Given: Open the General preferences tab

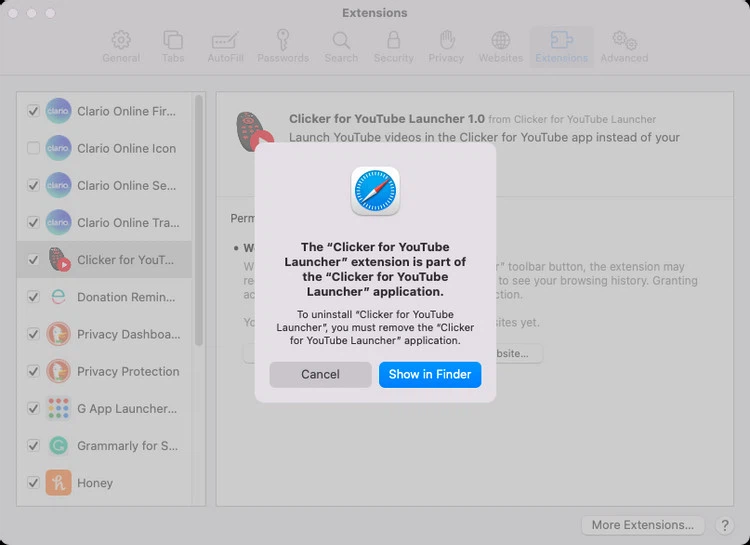Looking at the screenshot, I should click(x=121, y=46).
